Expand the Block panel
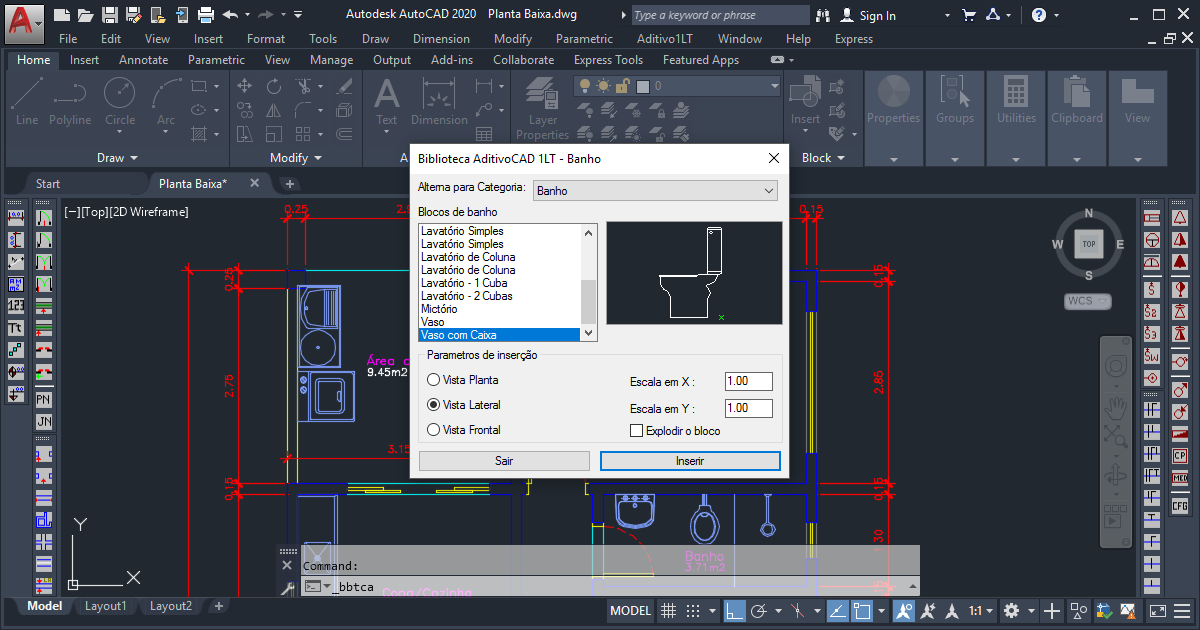 click(x=824, y=158)
